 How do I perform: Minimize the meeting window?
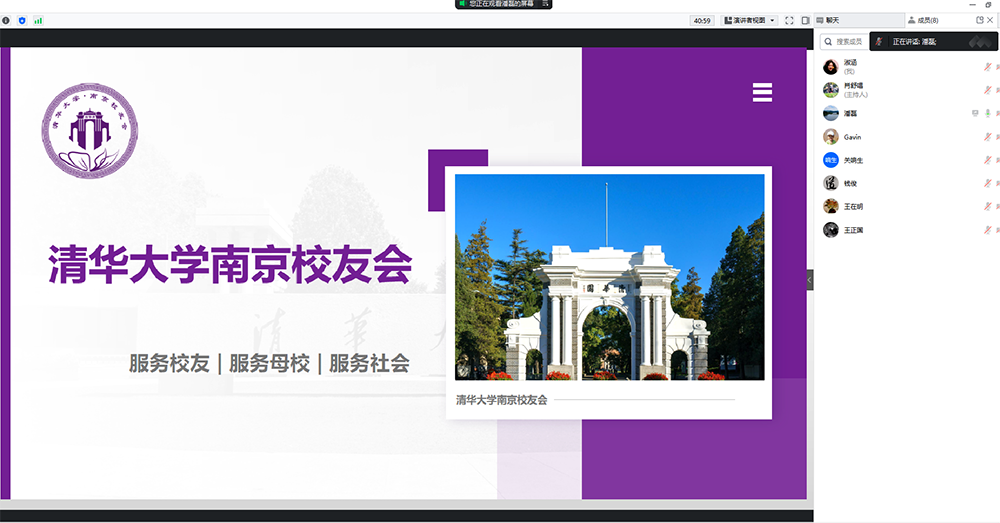coord(973,4)
